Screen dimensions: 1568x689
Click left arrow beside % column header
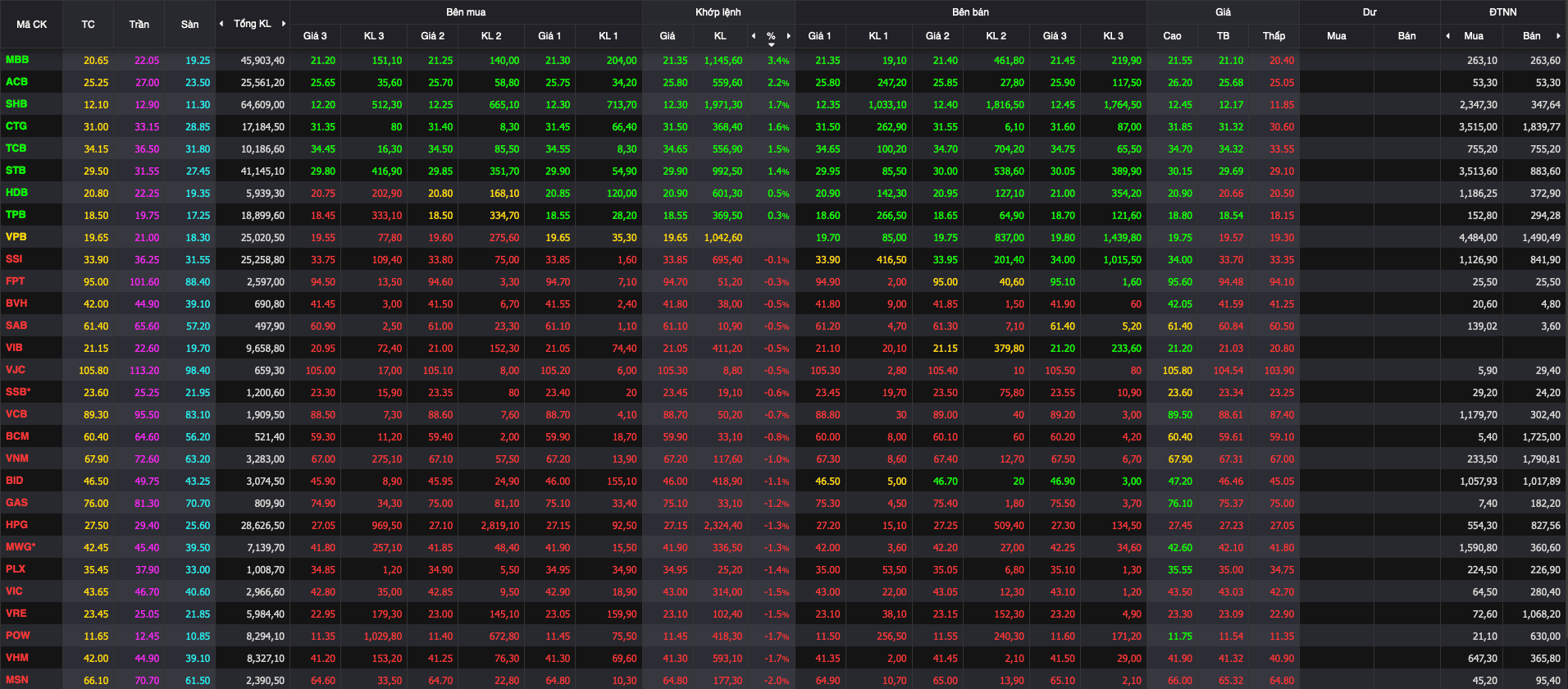(754, 36)
